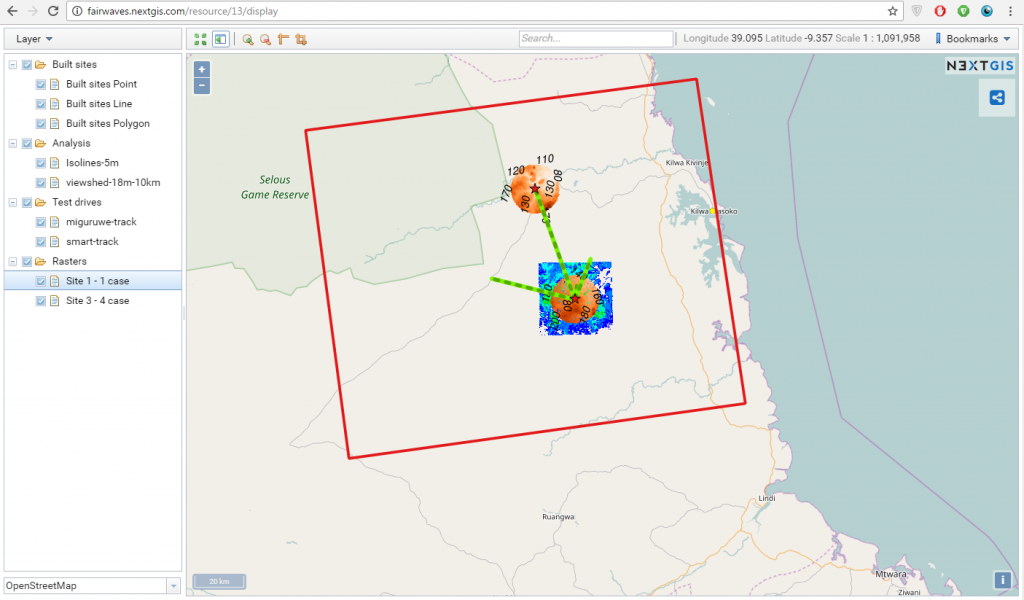Click the Search input field
Screen dimensions: 1024x600
[596, 39]
